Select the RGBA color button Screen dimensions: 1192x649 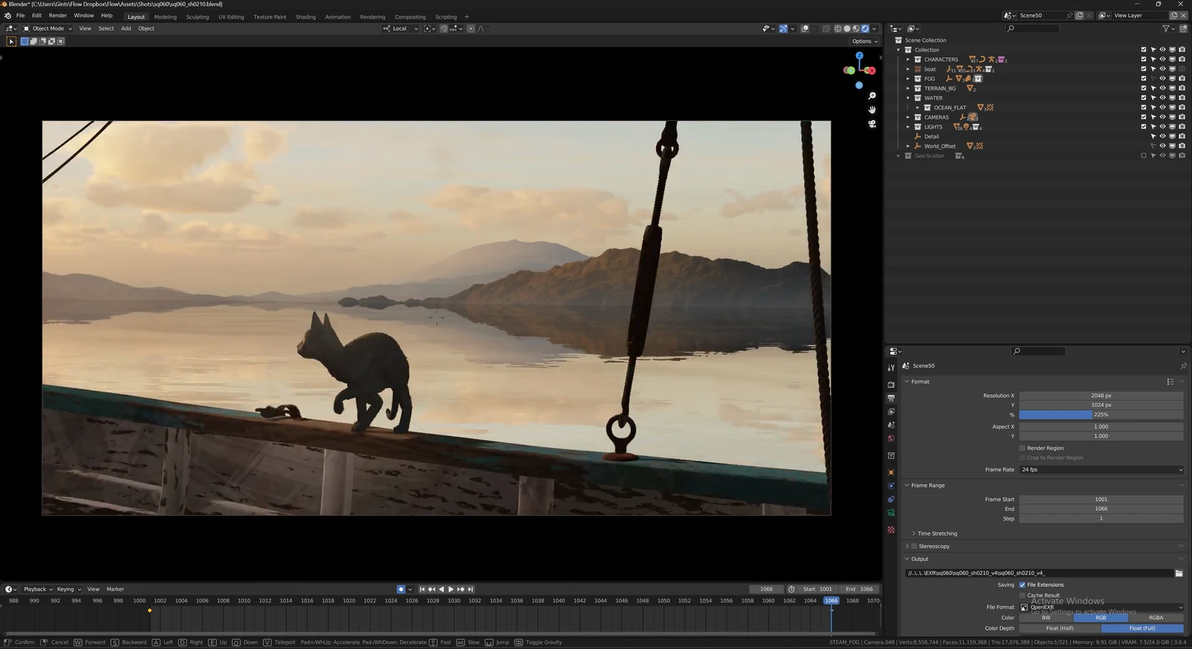(1155, 618)
